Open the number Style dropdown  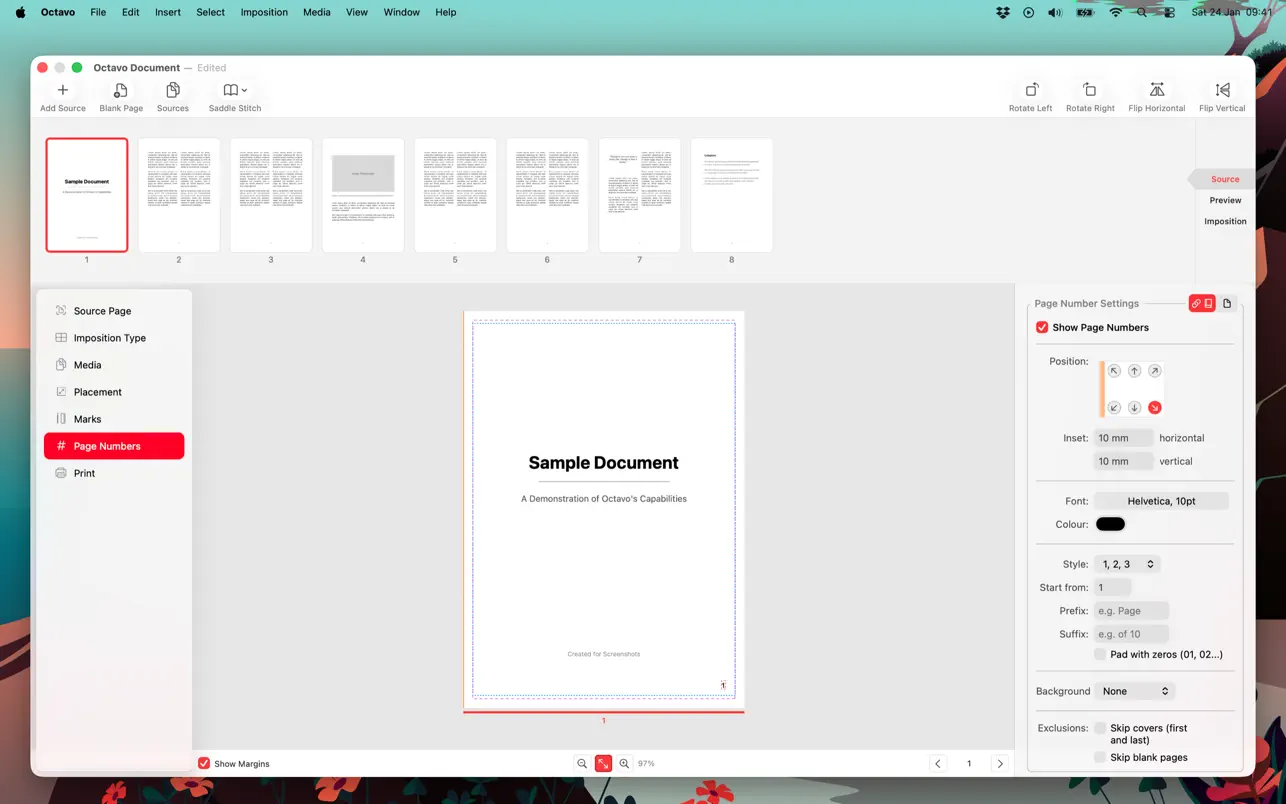point(1127,564)
